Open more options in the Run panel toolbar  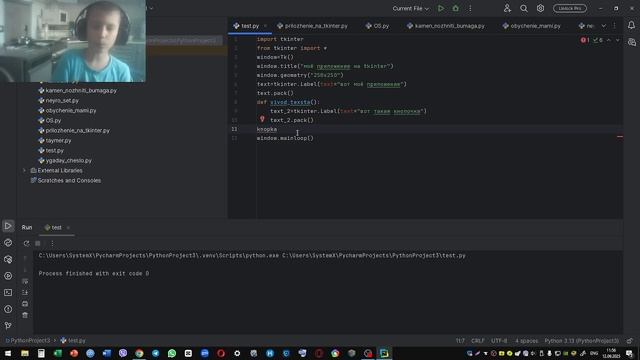click(52, 244)
